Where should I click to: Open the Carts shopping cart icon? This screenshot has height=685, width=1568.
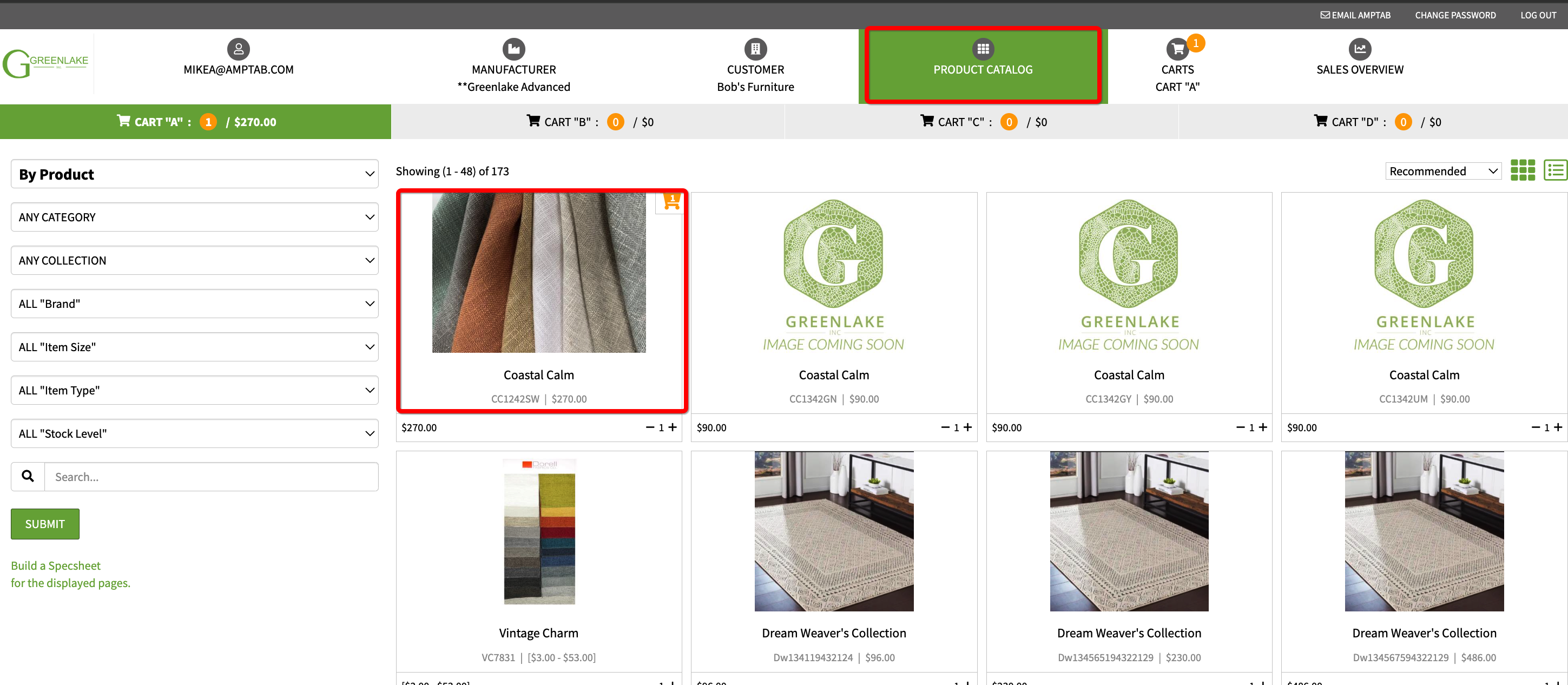pyautogui.click(x=1177, y=49)
